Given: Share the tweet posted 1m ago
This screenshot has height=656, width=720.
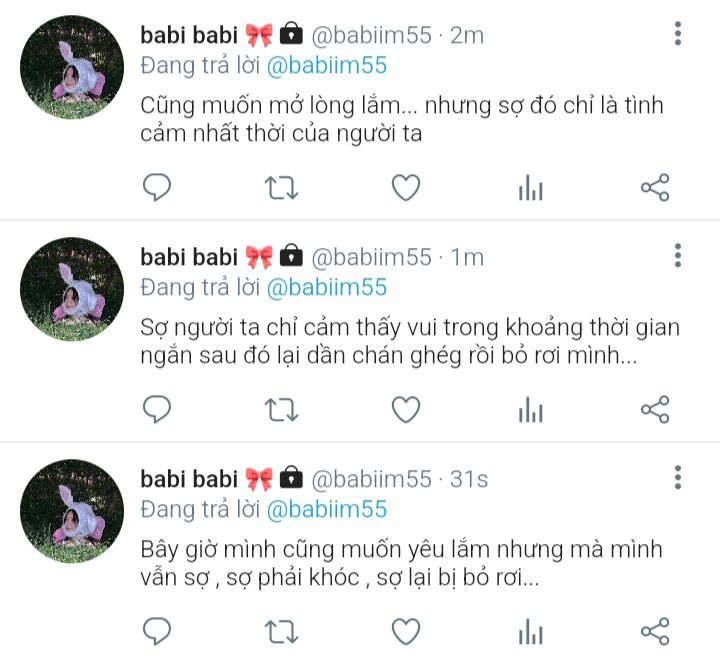Looking at the screenshot, I should pos(655,409).
